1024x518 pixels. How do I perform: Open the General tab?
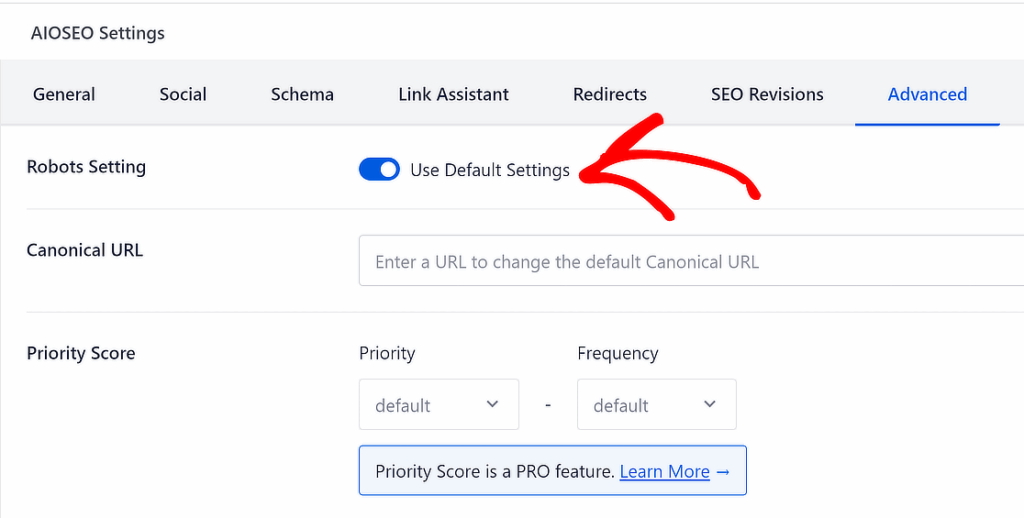(64, 95)
